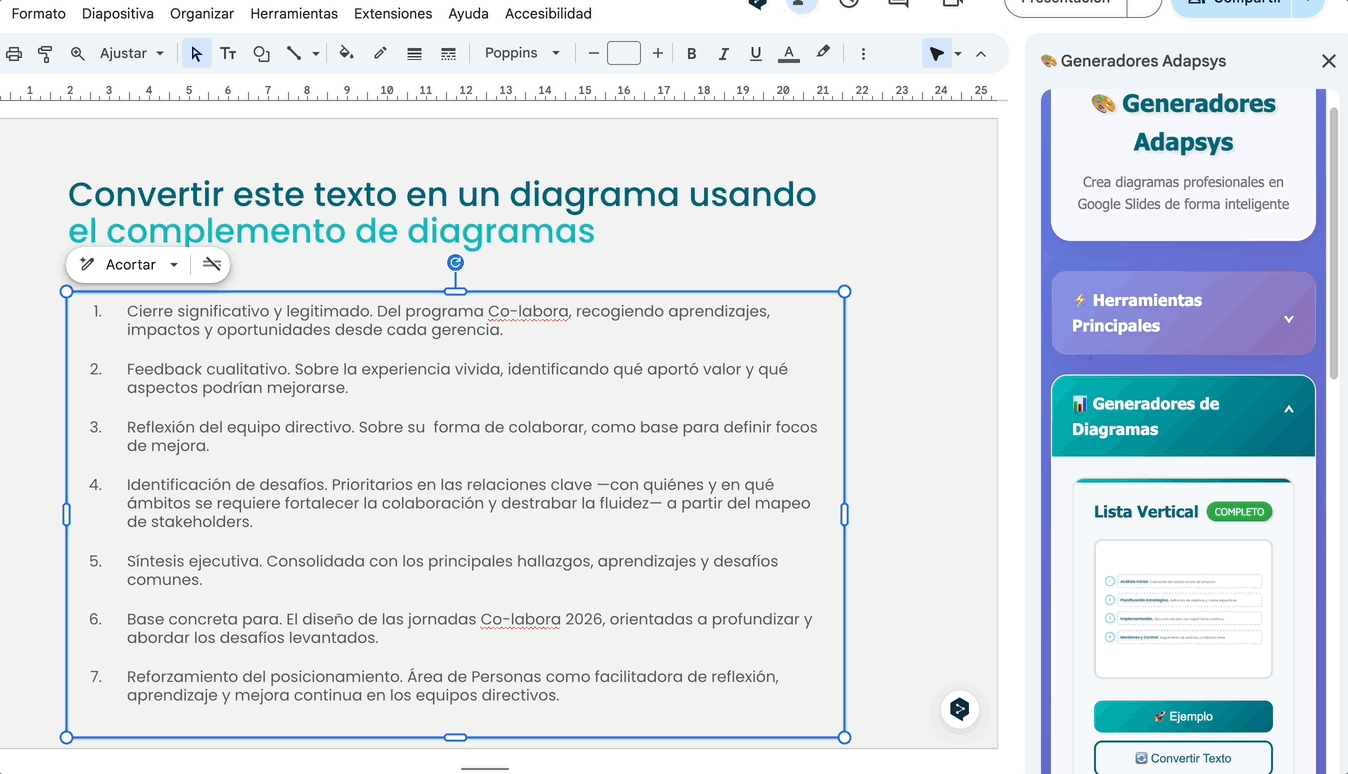Click the Convertir Texto button
Viewport: 1348px width, 774px height.
click(x=1183, y=758)
